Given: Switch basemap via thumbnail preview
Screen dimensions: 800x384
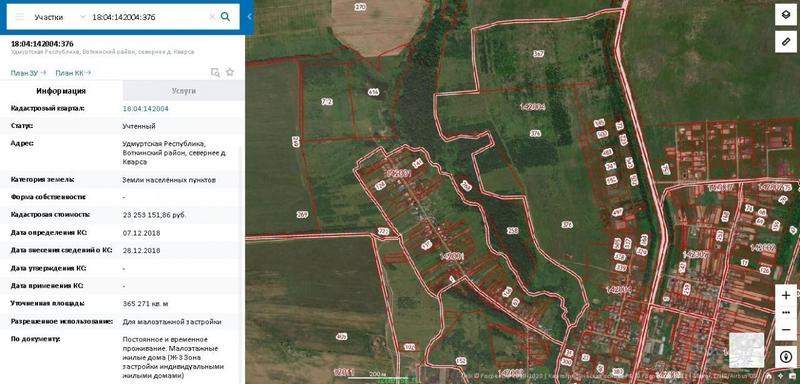Looking at the screenshot, I should click(x=746, y=350).
